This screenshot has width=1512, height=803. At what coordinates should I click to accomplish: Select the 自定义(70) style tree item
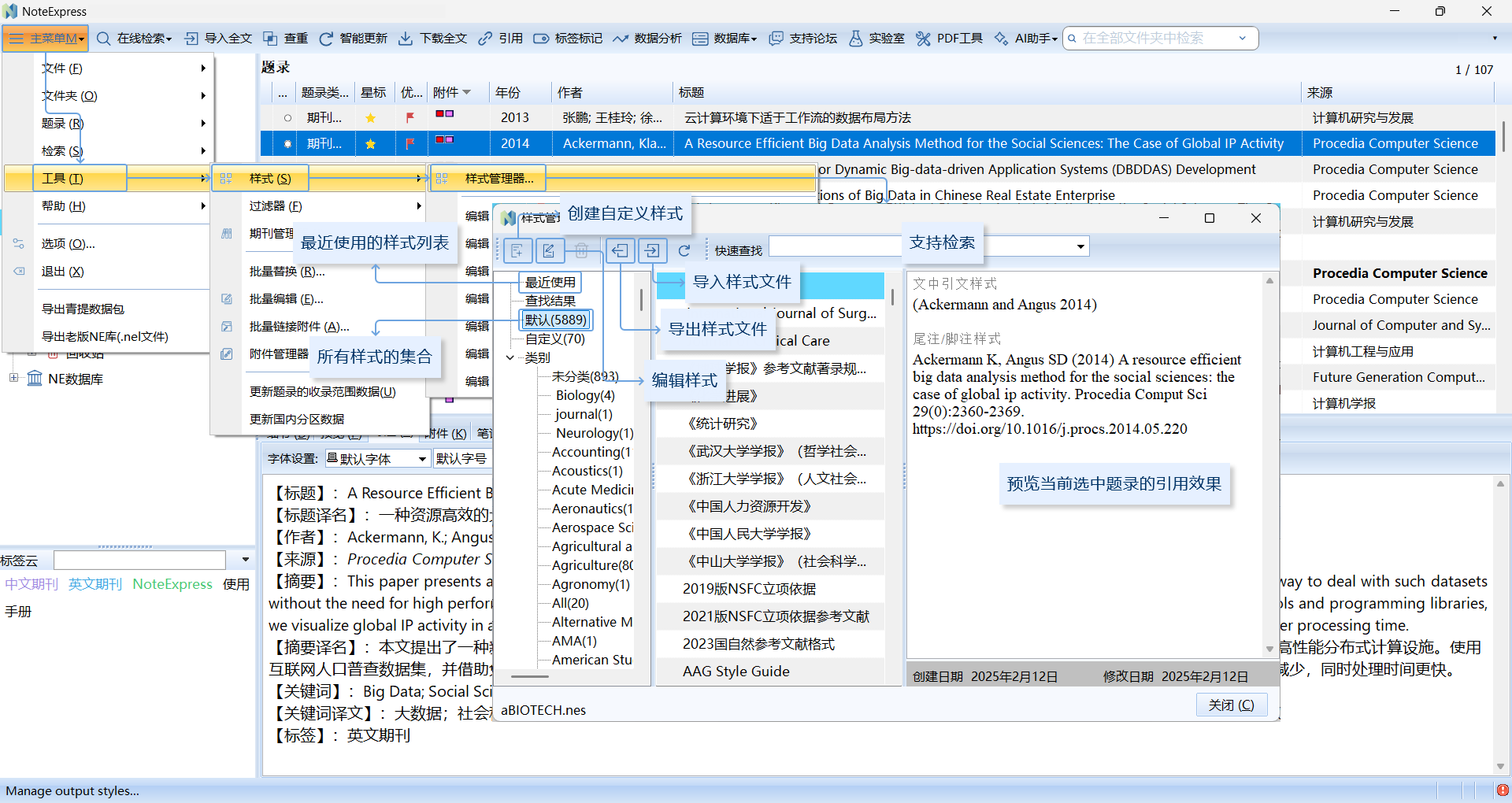555,339
